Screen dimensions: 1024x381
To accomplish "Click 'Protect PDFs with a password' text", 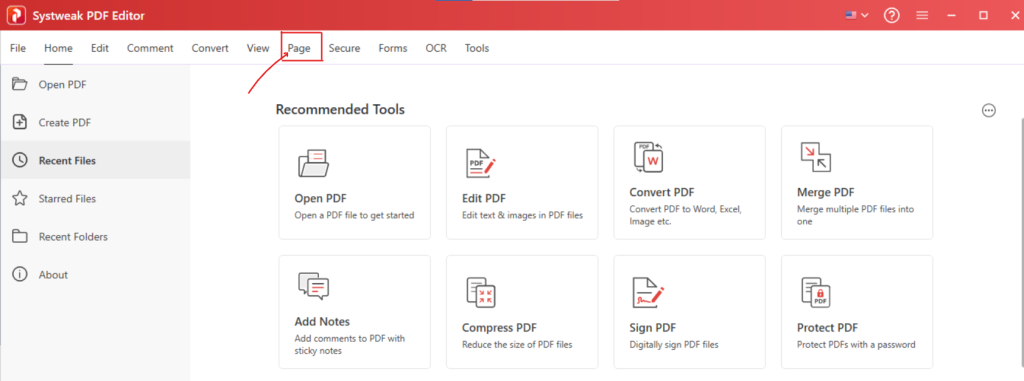I will [856, 344].
